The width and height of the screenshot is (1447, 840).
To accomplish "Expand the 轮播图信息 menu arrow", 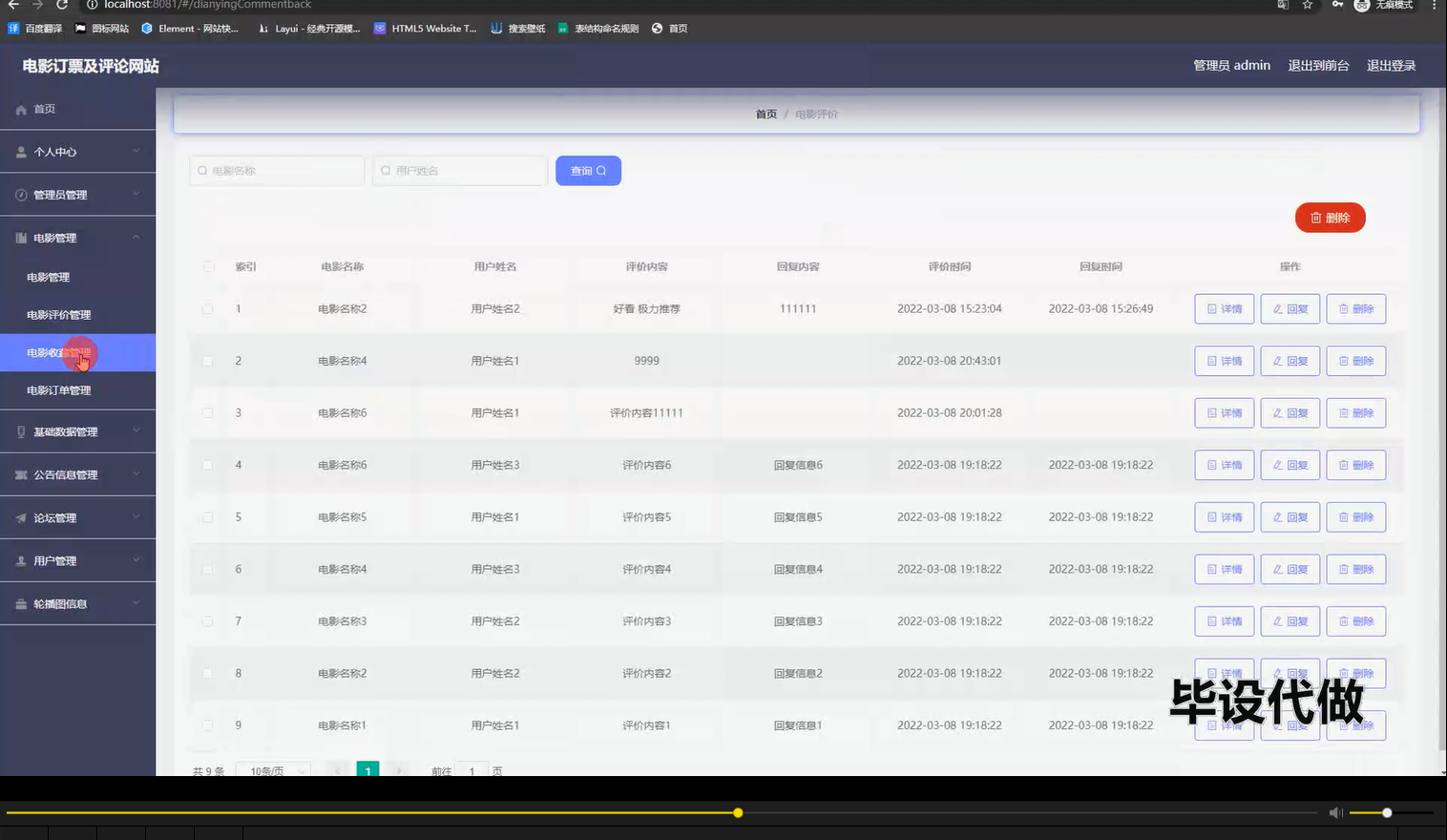I will point(136,603).
